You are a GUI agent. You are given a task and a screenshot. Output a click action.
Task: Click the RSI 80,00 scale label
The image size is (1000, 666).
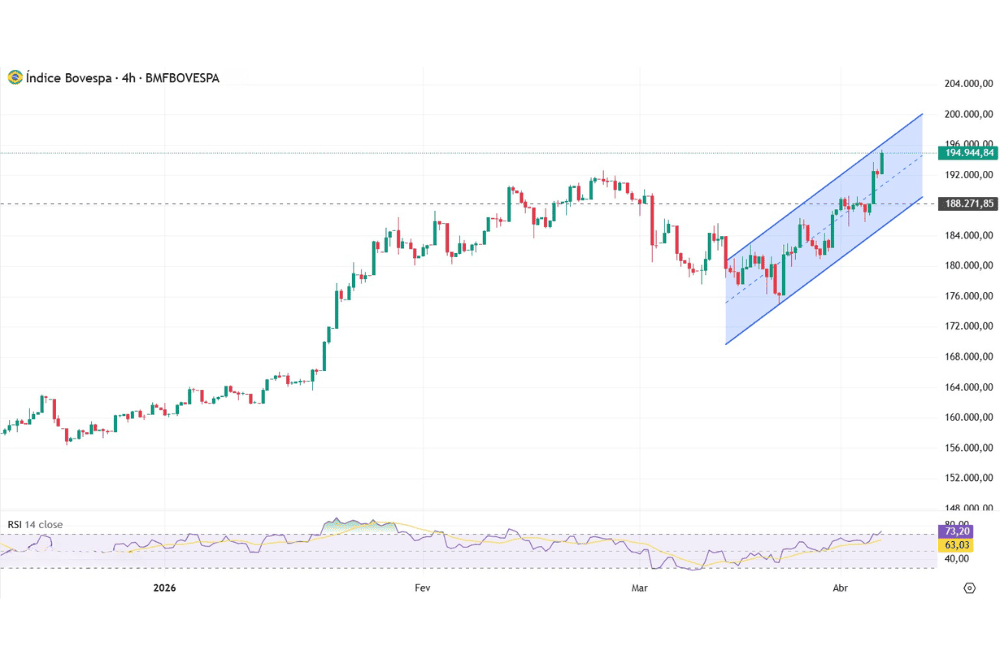point(957,523)
